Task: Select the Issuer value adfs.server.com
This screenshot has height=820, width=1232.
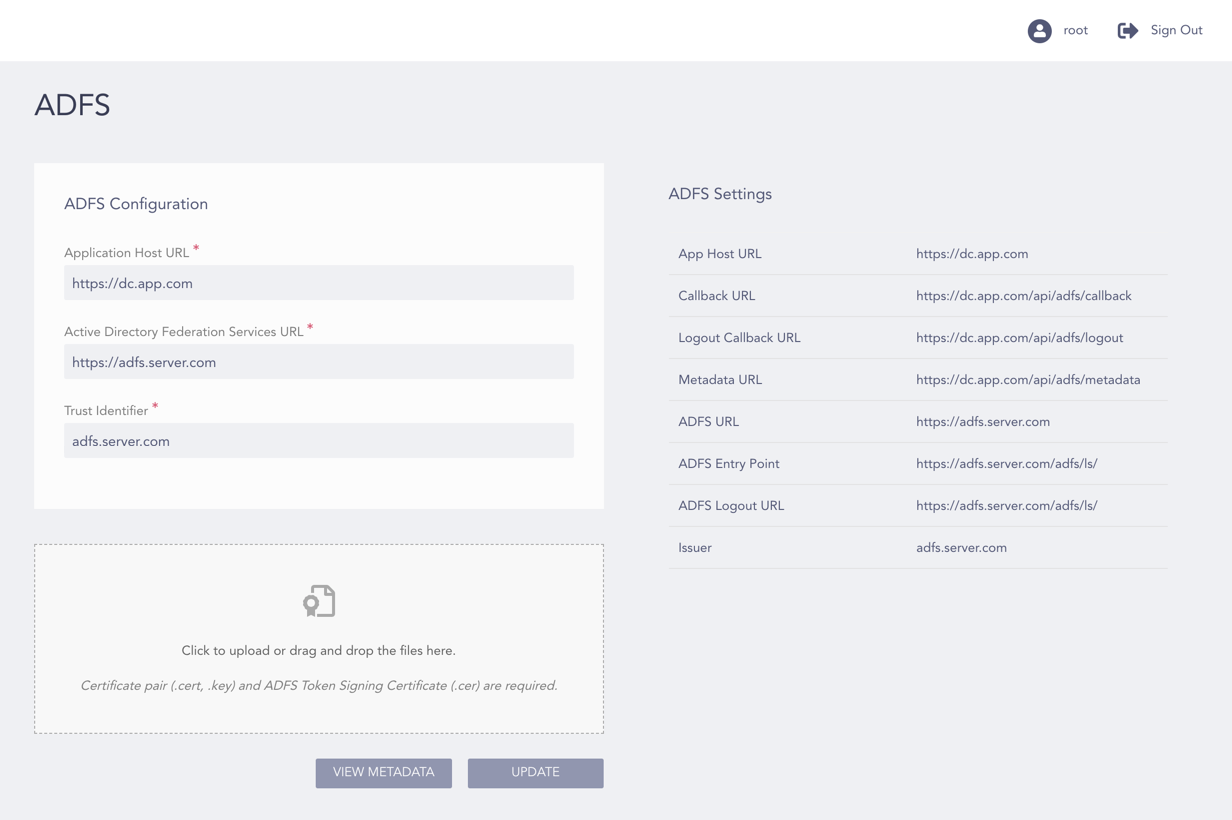Action: click(x=961, y=548)
